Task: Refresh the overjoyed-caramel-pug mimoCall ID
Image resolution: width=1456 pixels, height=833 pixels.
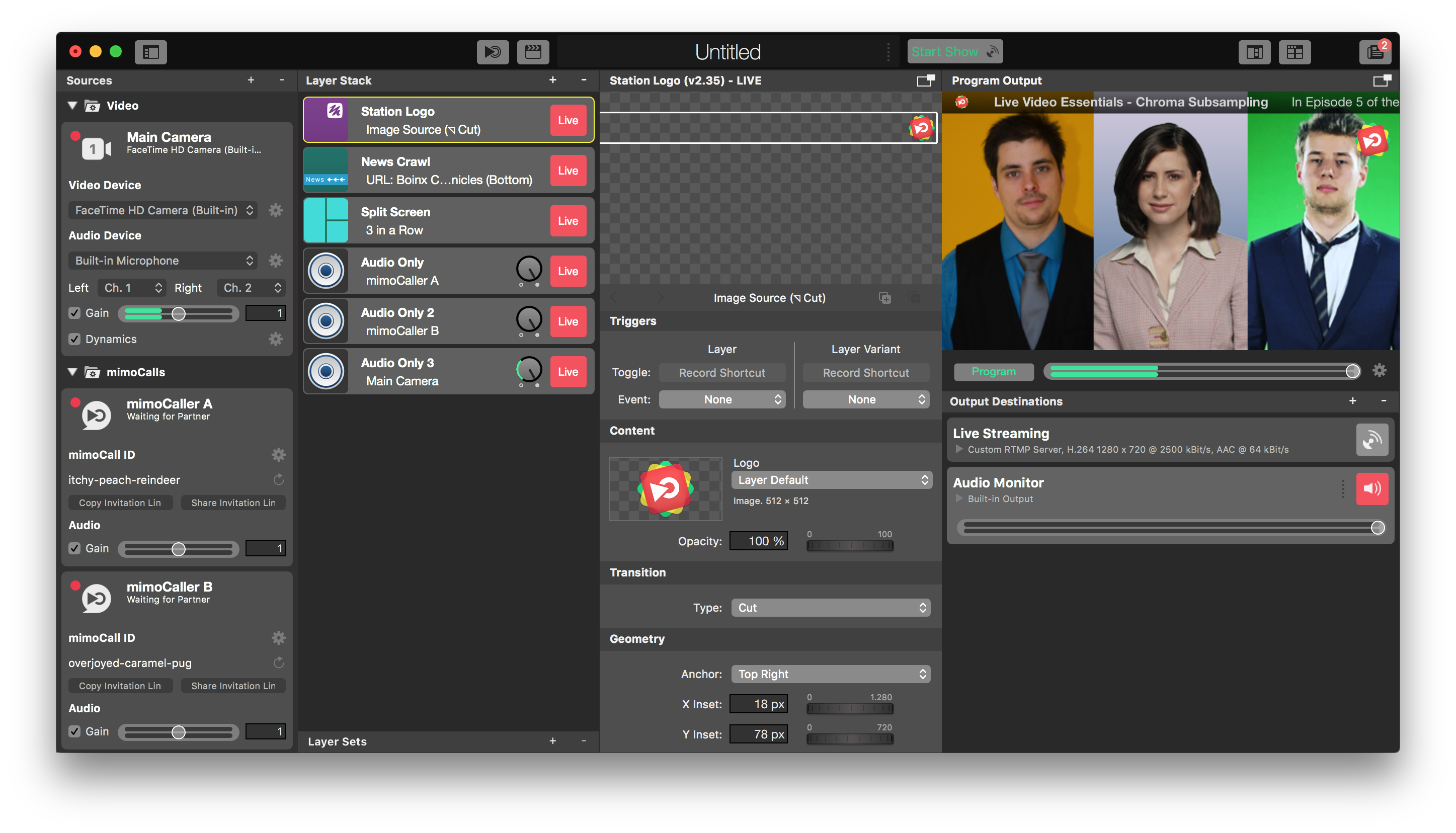Action: click(278, 662)
